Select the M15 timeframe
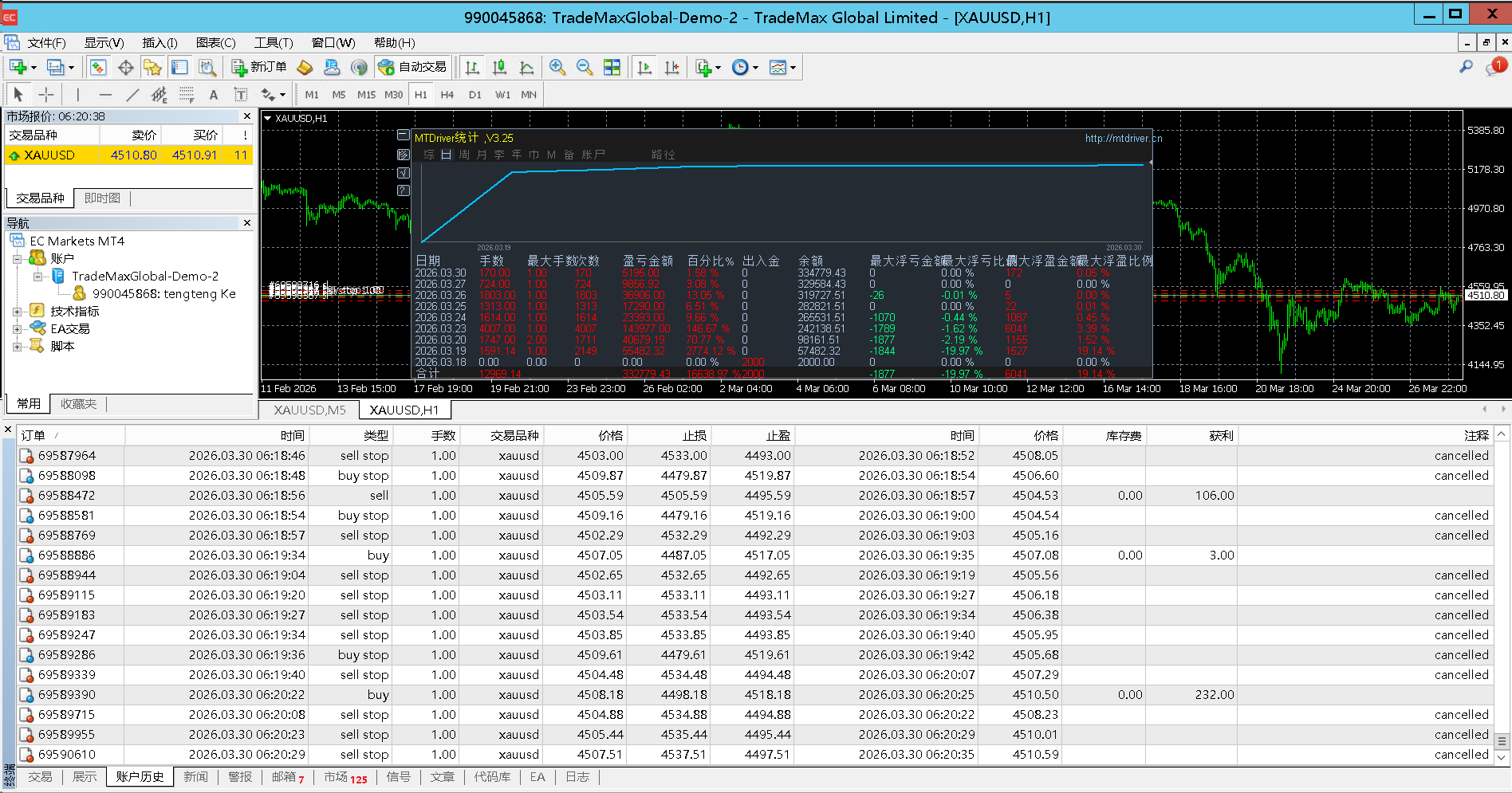This screenshot has width=1512, height=793. tap(366, 95)
